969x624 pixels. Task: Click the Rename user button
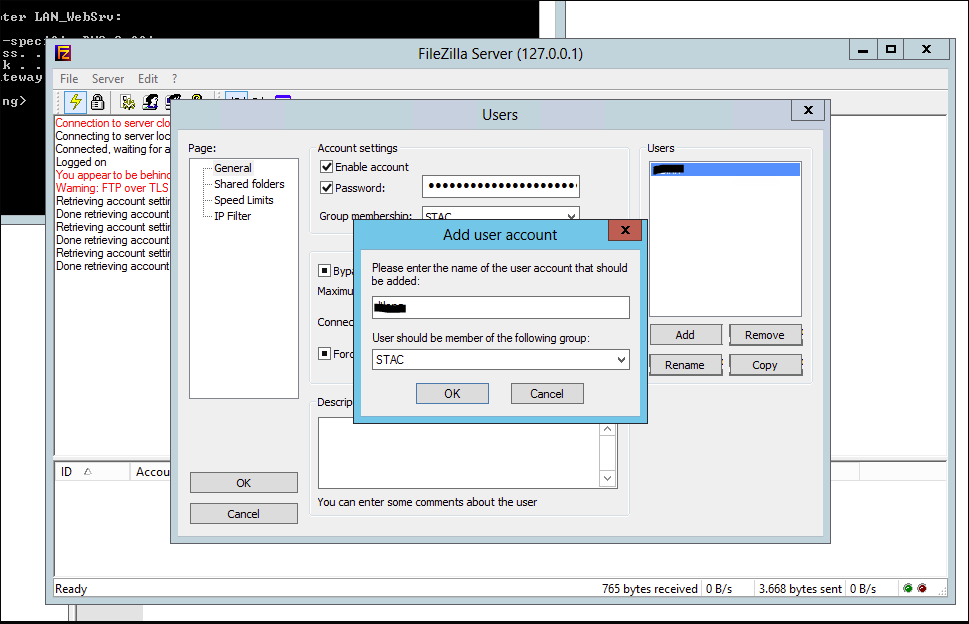click(x=685, y=365)
